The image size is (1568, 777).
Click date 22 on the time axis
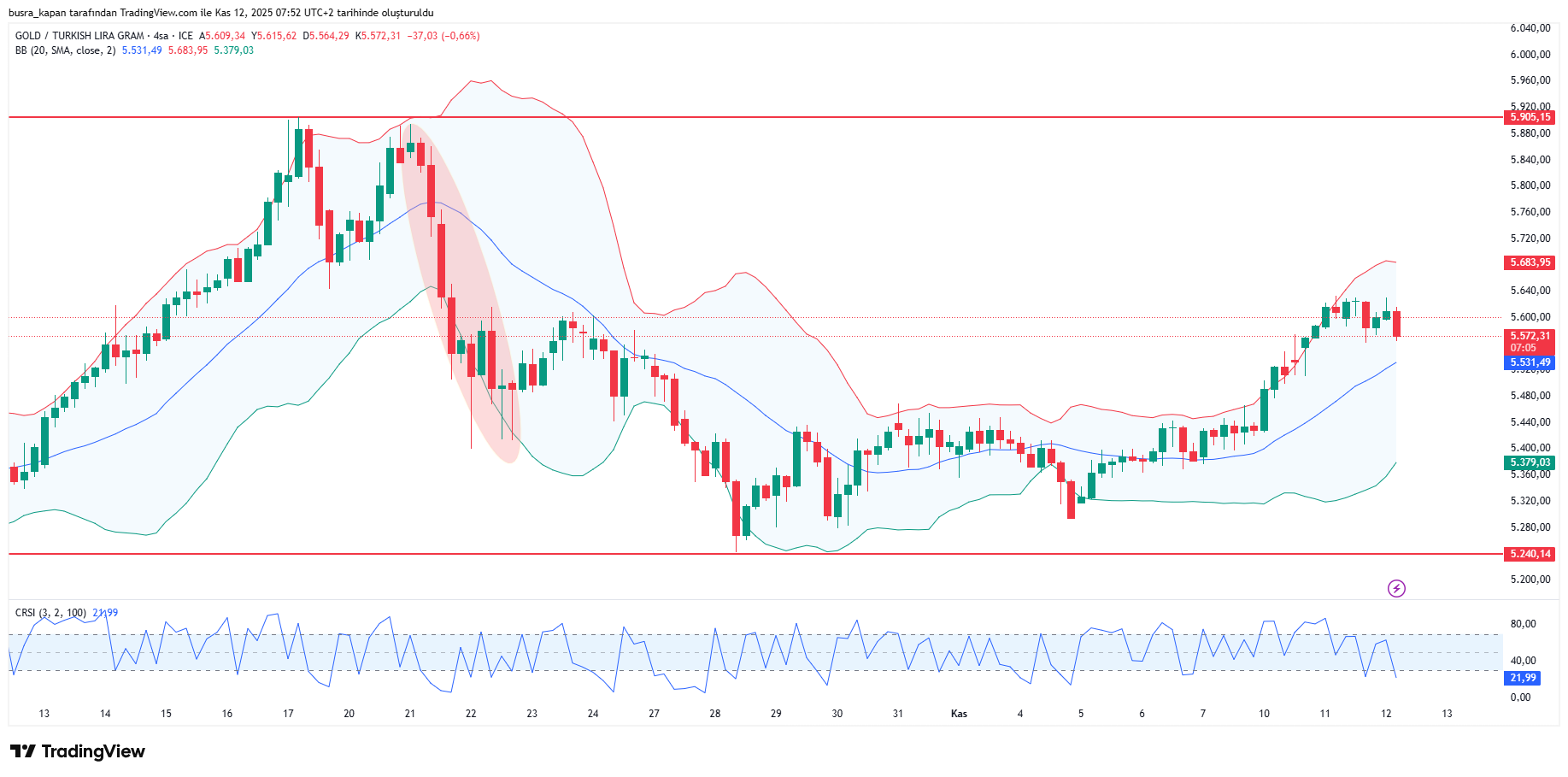471,714
